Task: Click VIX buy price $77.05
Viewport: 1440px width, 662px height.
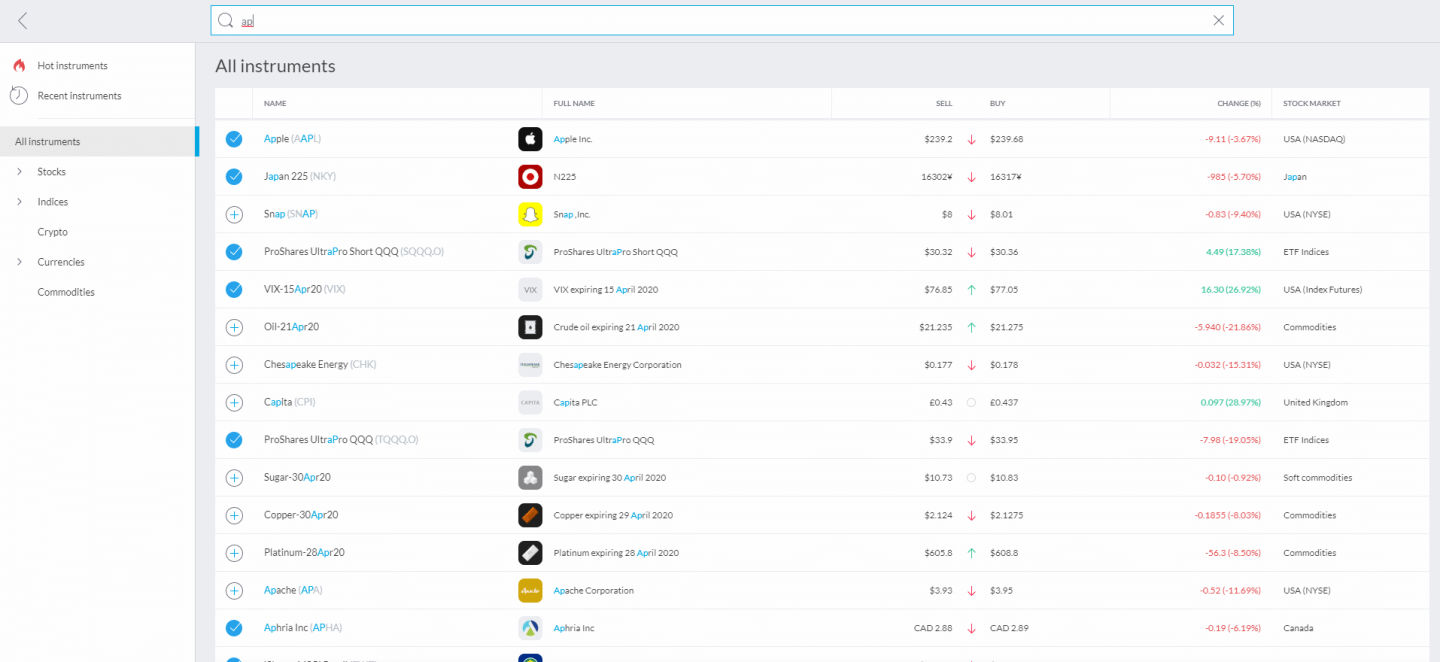Action: [1004, 289]
